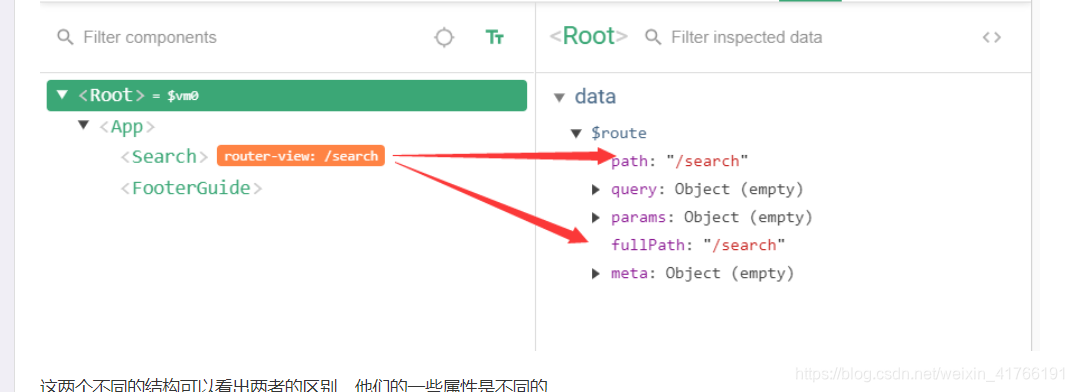Collapse the App component node
The image size is (1074, 392).
tap(84, 125)
